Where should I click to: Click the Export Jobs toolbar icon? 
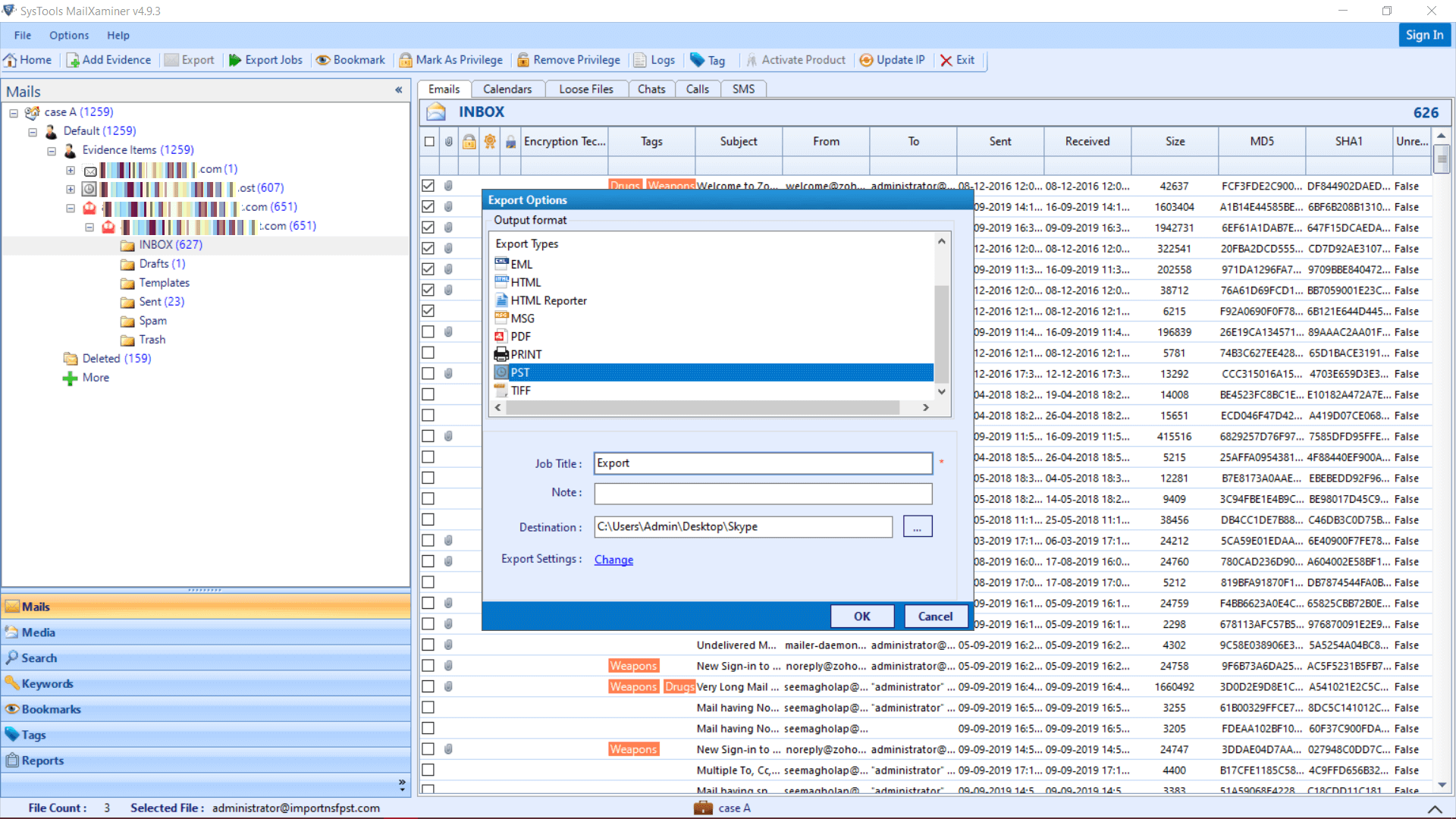click(x=265, y=60)
